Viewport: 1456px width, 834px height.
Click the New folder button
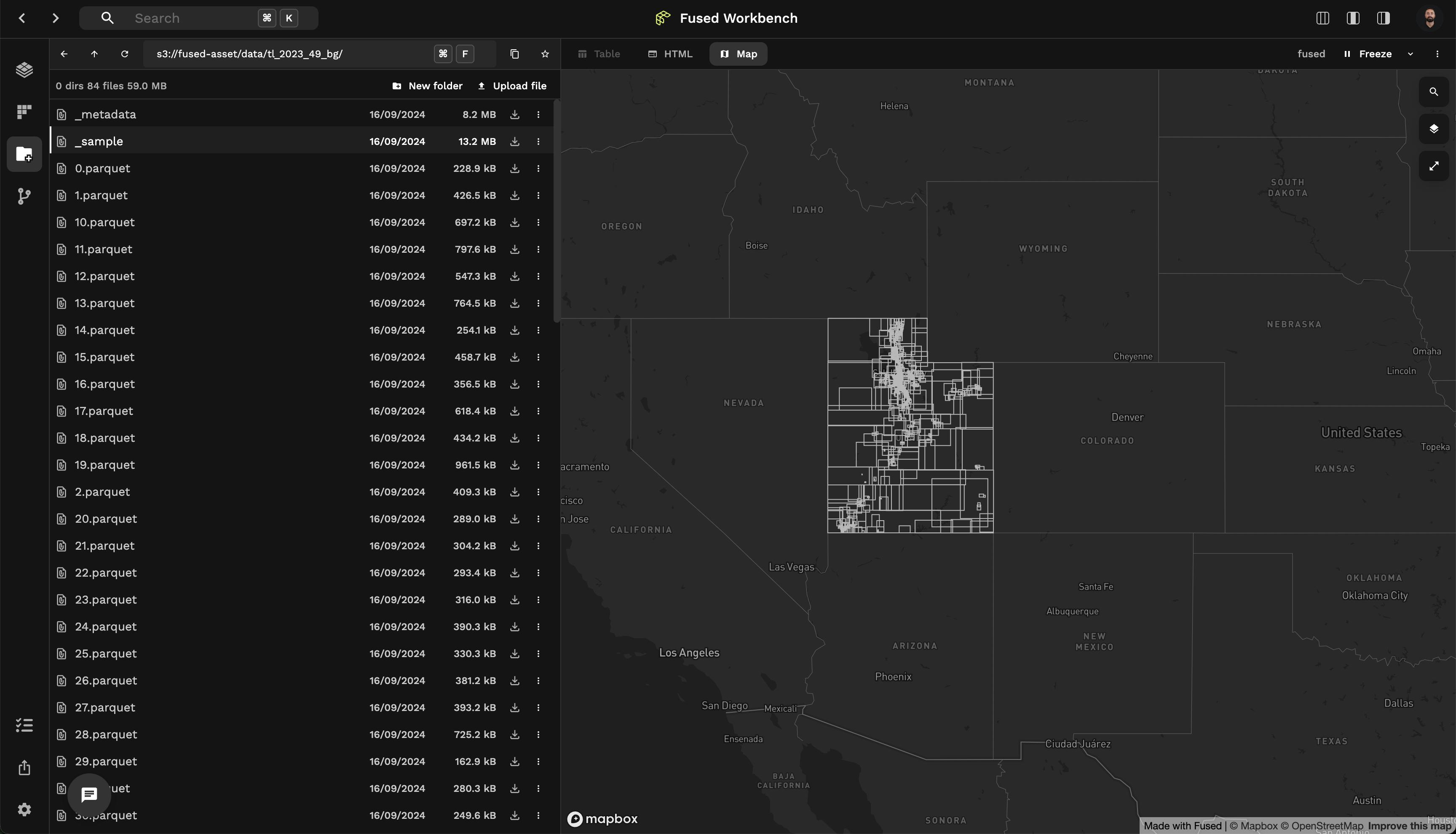click(x=427, y=86)
